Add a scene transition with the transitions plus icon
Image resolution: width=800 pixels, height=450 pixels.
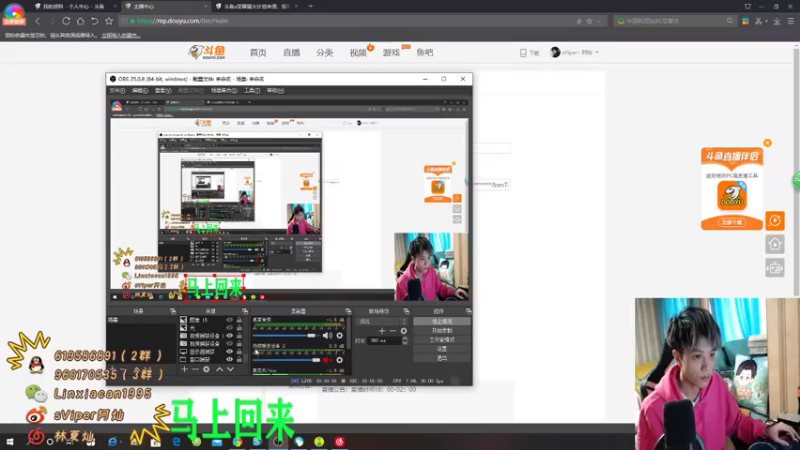click(x=382, y=331)
